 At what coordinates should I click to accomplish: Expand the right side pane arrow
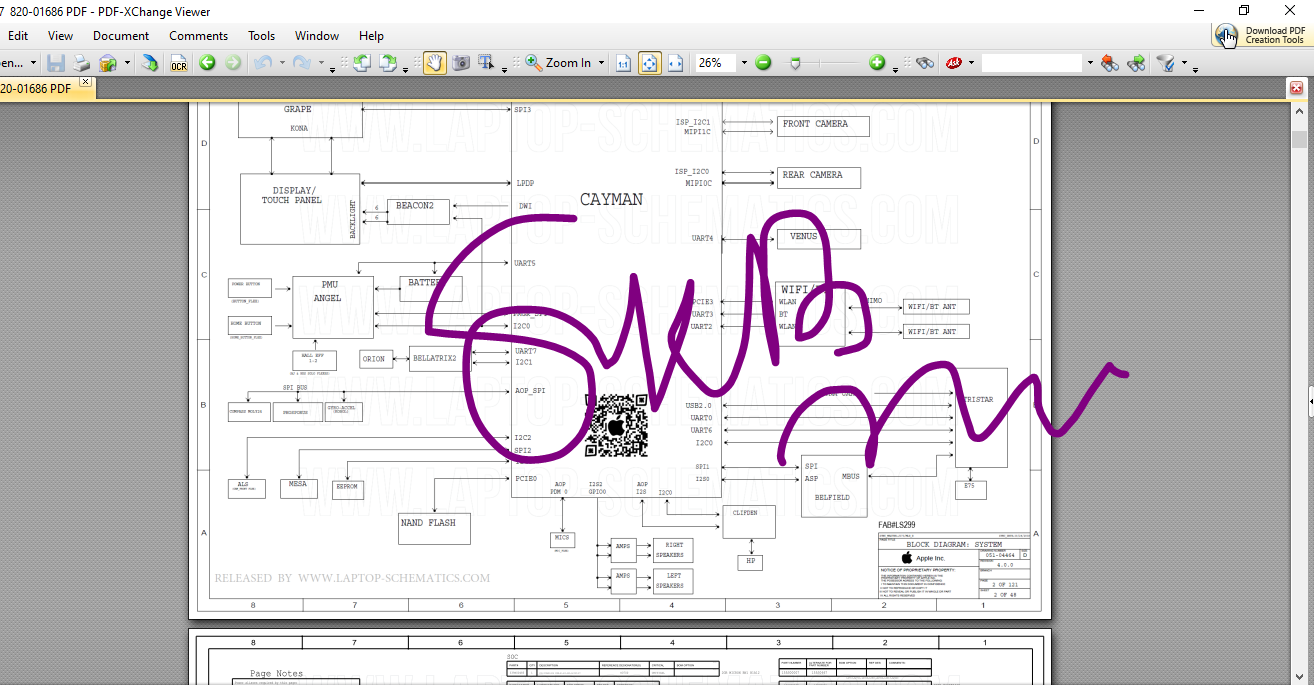pyautogui.click(x=1311, y=402)
